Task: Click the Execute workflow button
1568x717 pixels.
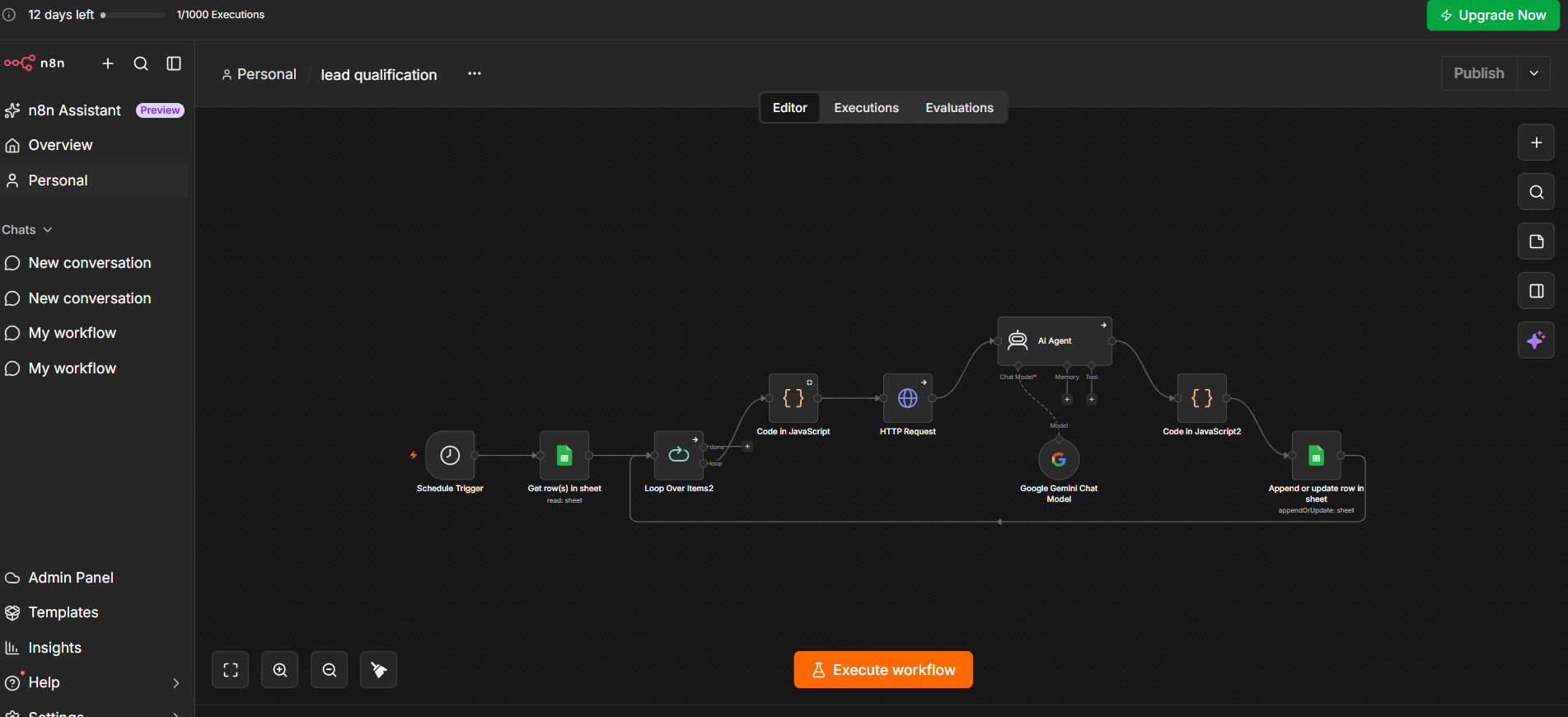Action: tap(883, 670)
